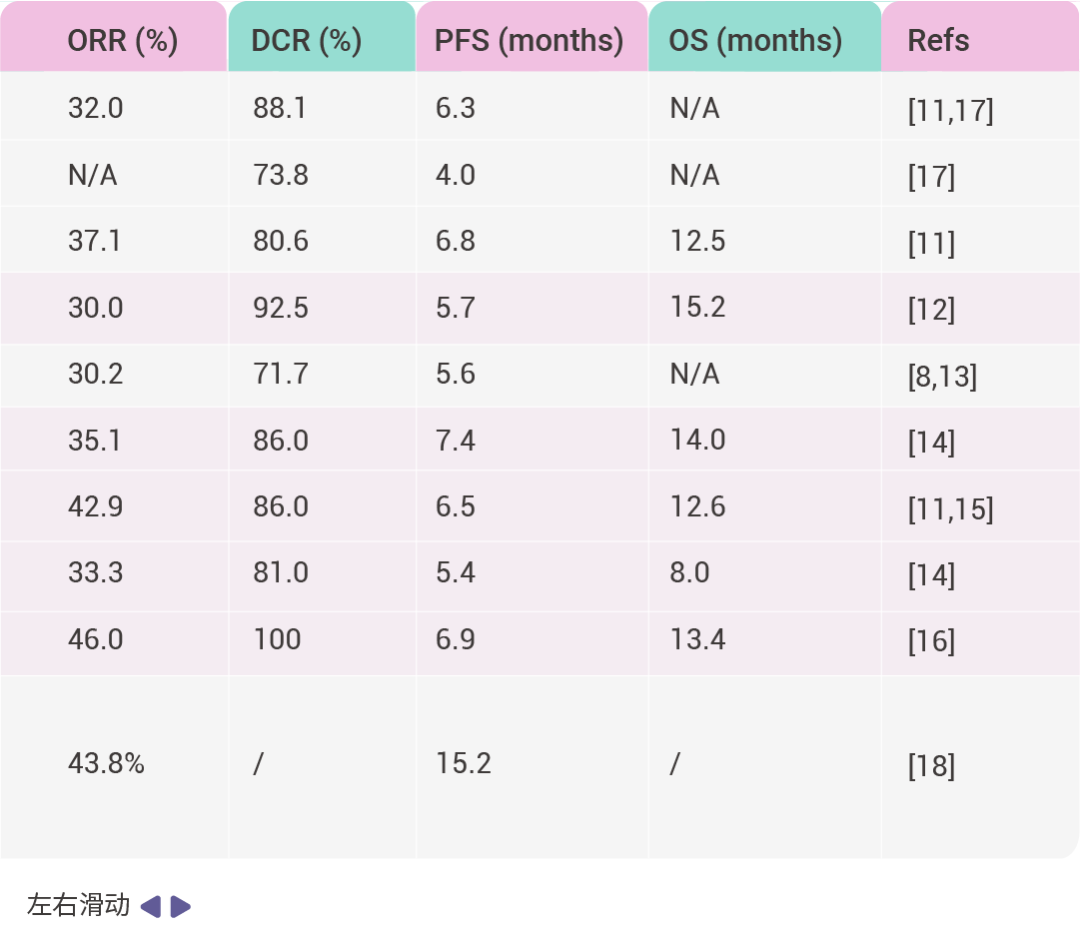This screenshot has height=946, width=1080.
Task: Select the PFS (months) column header
Action: [x=529, y=41]
